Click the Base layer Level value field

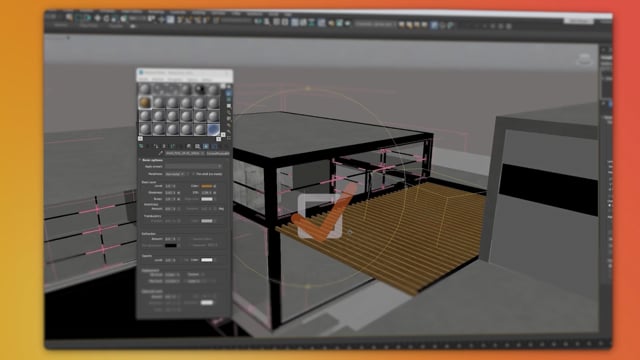(x=169, y=186)
